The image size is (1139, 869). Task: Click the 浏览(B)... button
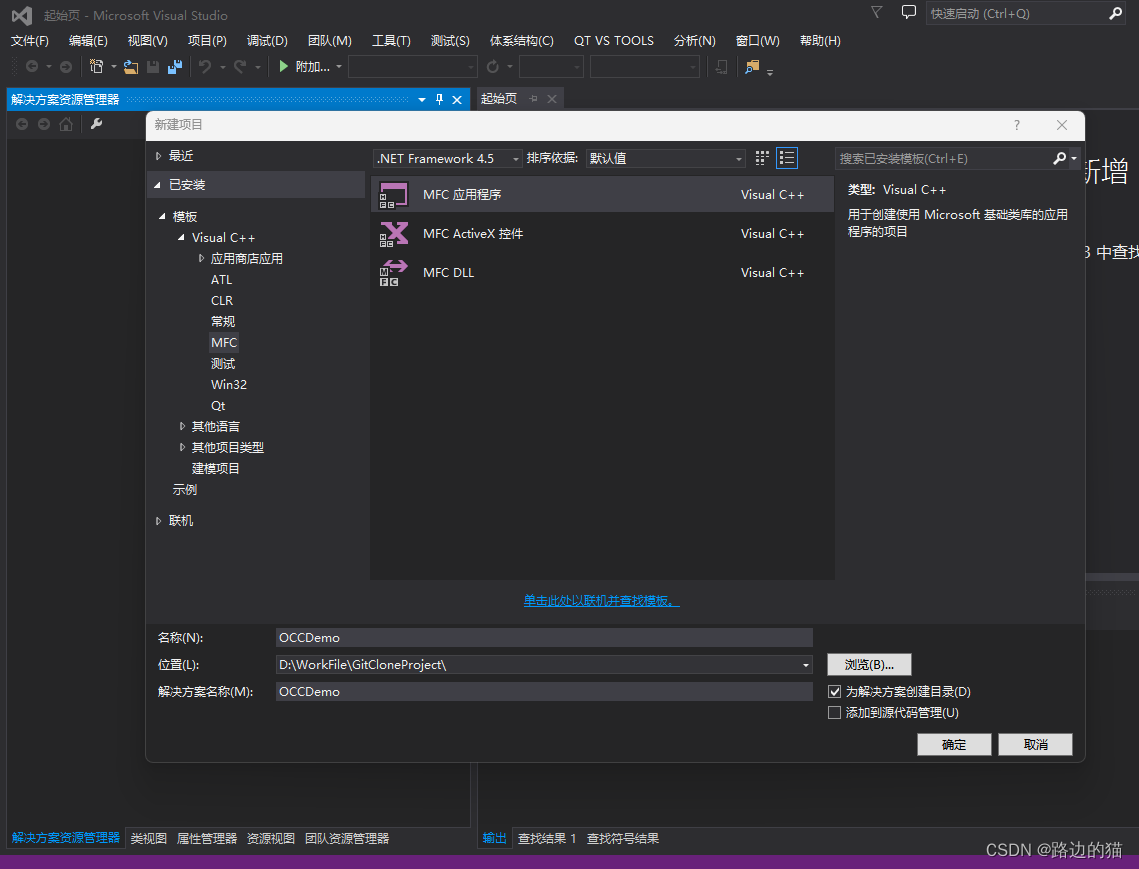point(869,665)
